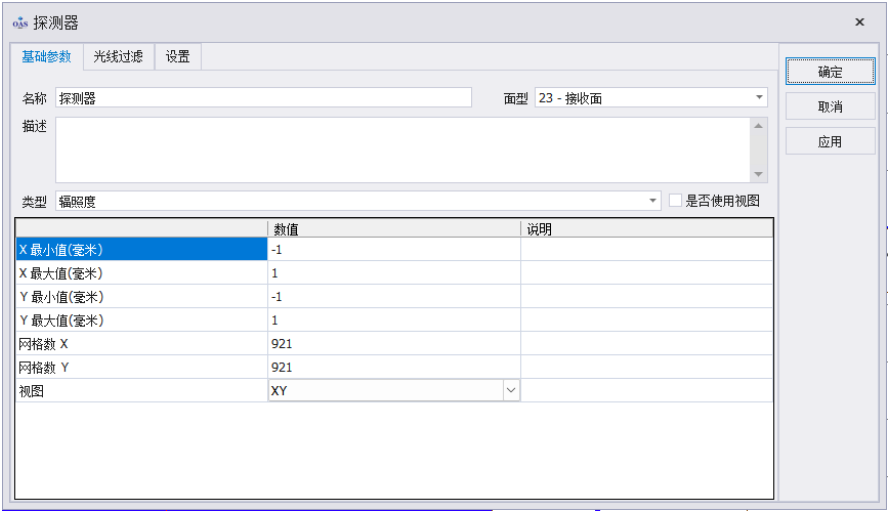Click the 数值 column header
Image resolution: width=891 pixels, height=514 pixels.
[394, 229]
